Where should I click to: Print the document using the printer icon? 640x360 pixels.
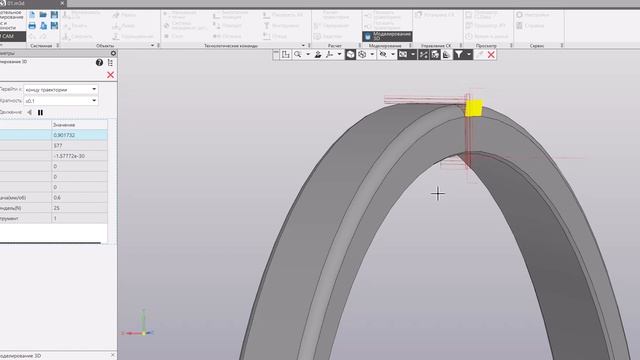[x=32, y=26]
